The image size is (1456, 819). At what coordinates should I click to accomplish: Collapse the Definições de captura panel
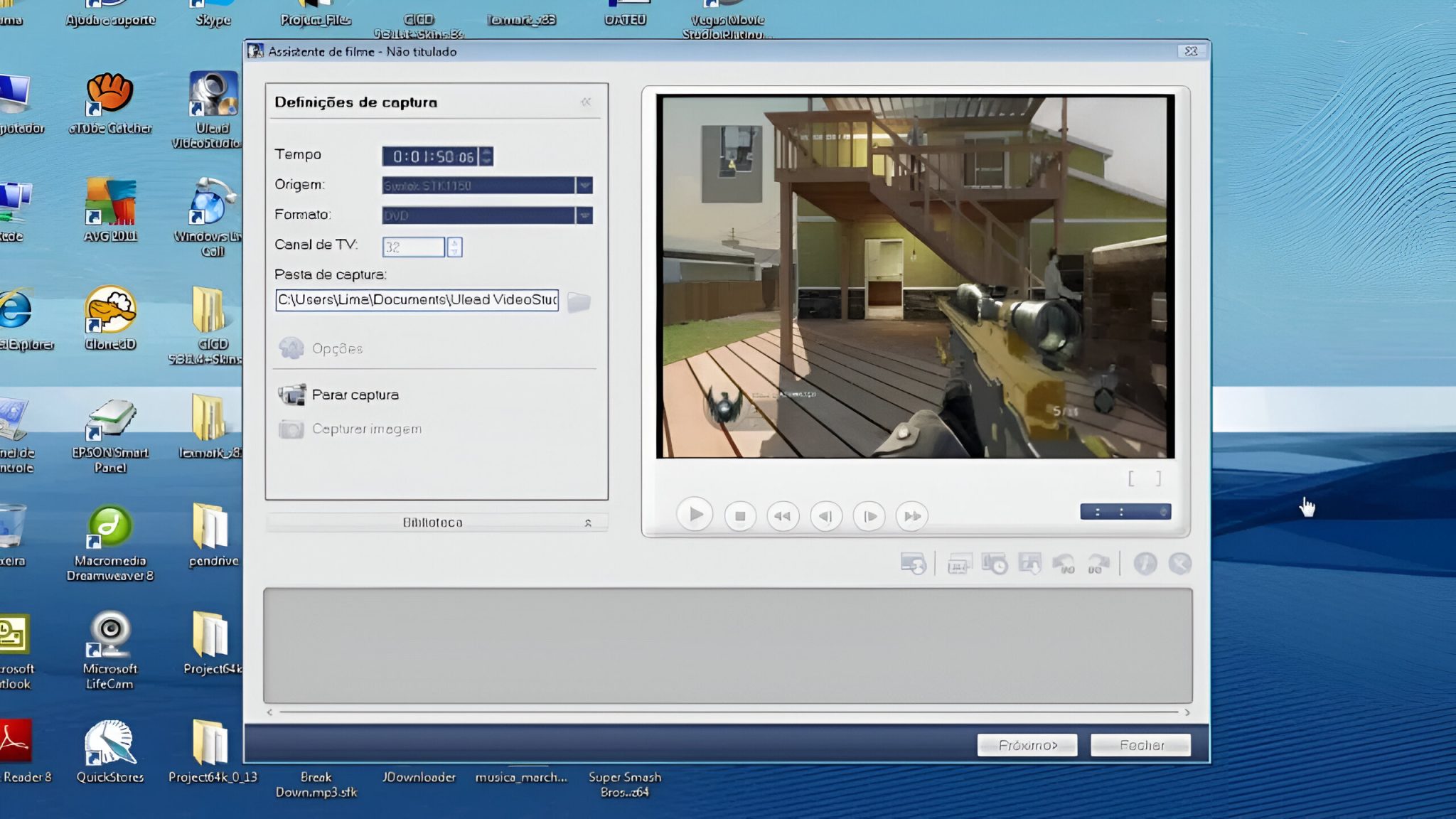point(587,102)
